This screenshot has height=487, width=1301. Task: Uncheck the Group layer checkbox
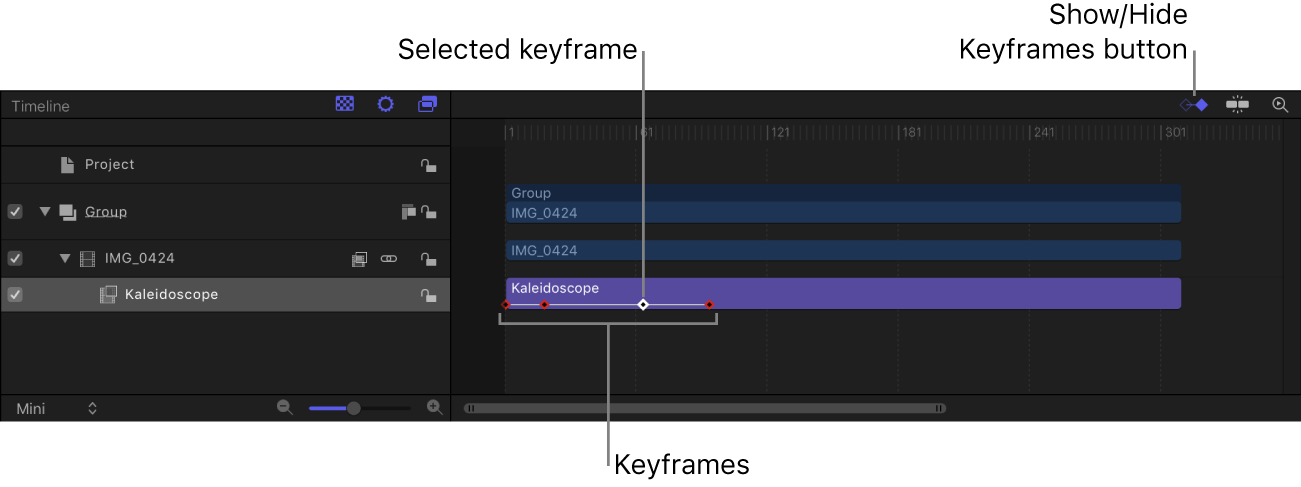coord(15,212)
